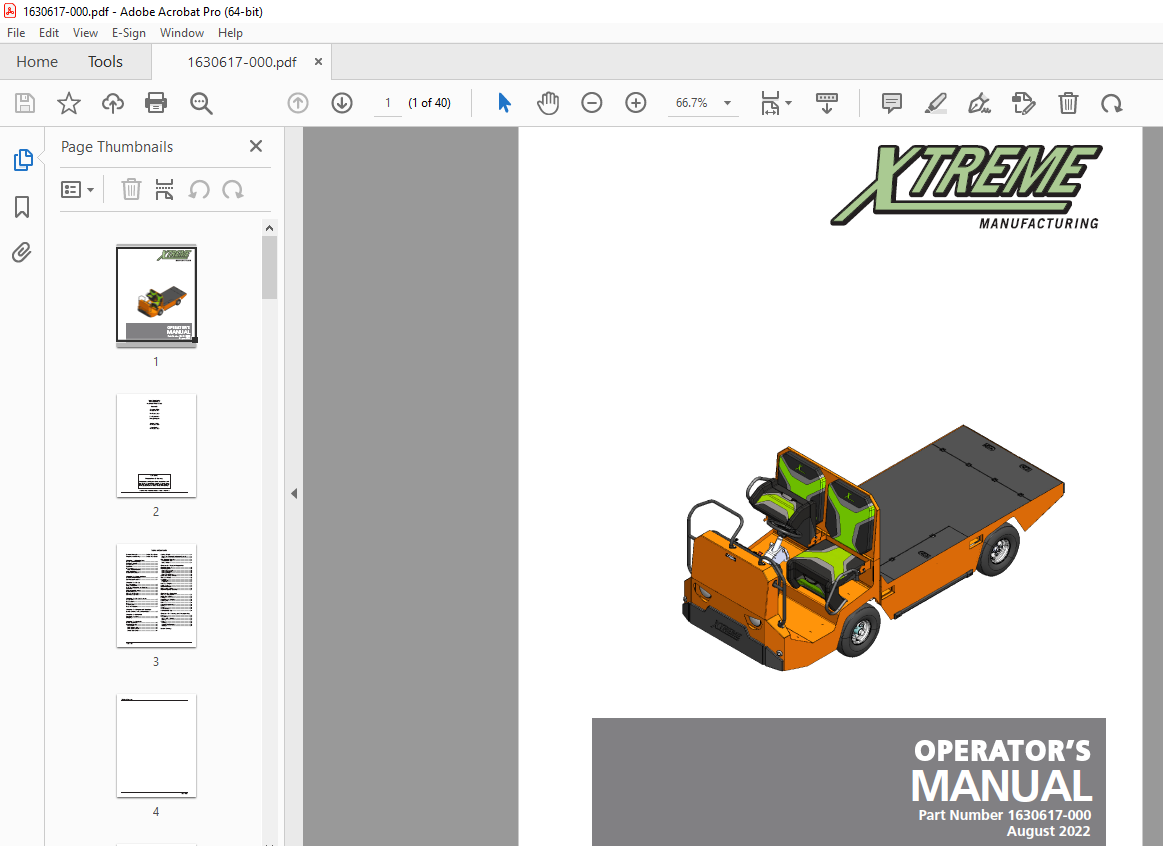Open the Help menu
This screenshot has width=1163, height=846.
pos(230,33)
